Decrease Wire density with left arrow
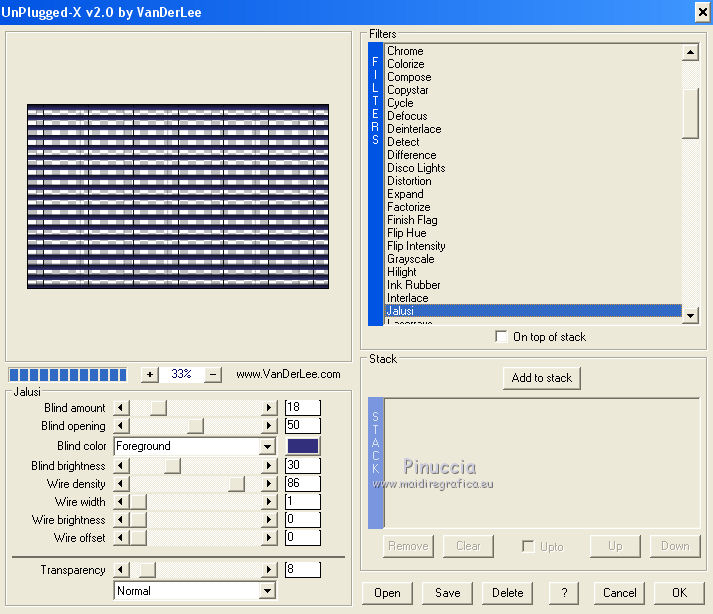Screen dimensions: 713x614 [x=121, y=483]
